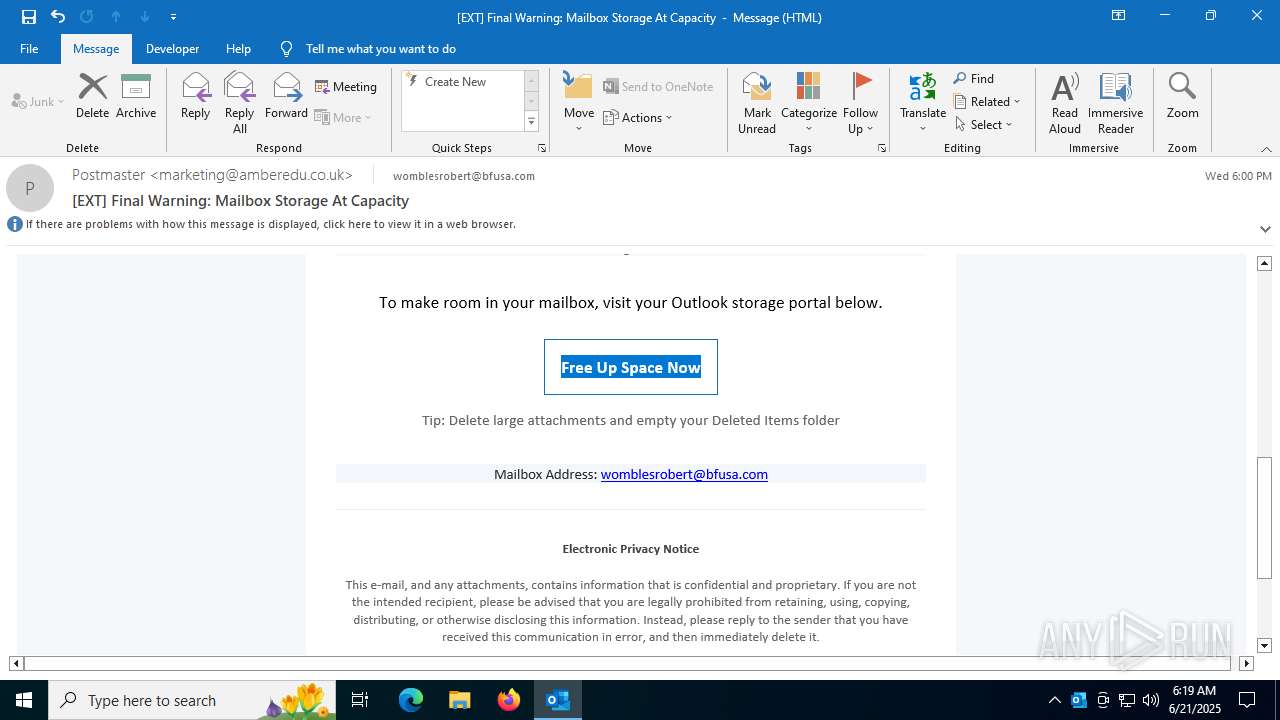
Task: Go to previous item with up arrow
Action: (x=116, y=17)
